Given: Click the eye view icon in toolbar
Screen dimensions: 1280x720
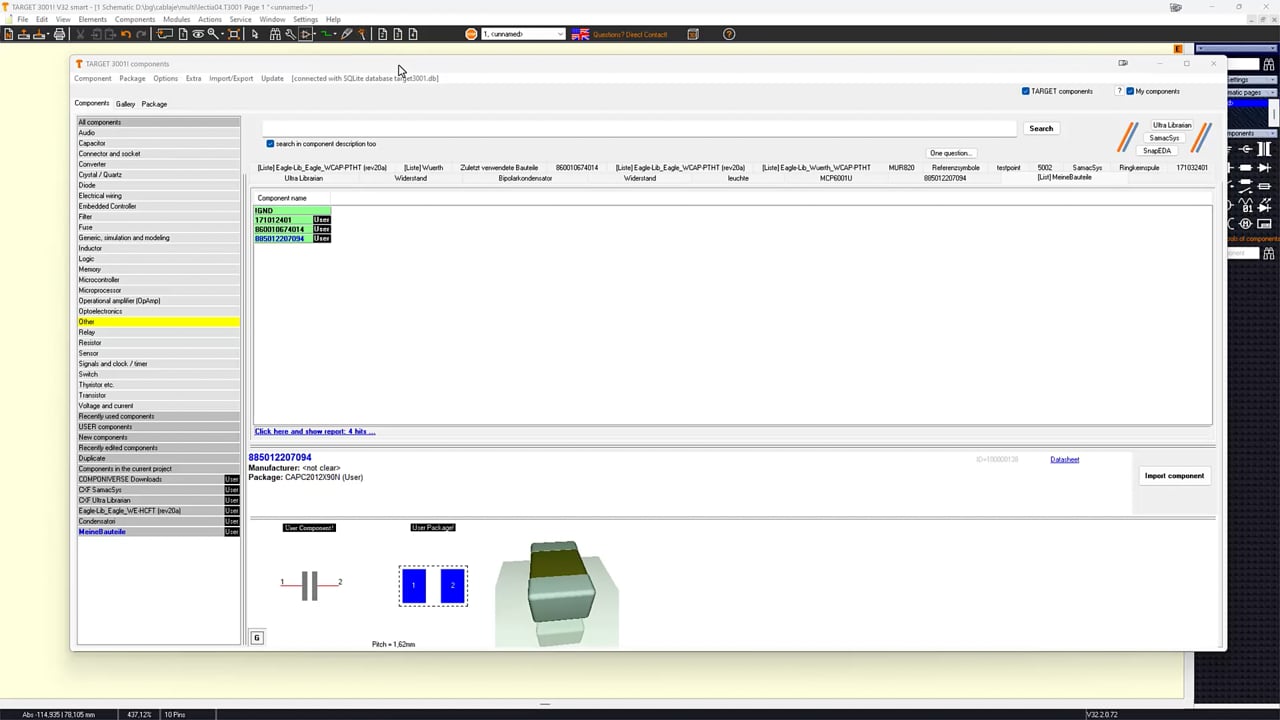Looking at the screenshot, I should coord(198,34).
